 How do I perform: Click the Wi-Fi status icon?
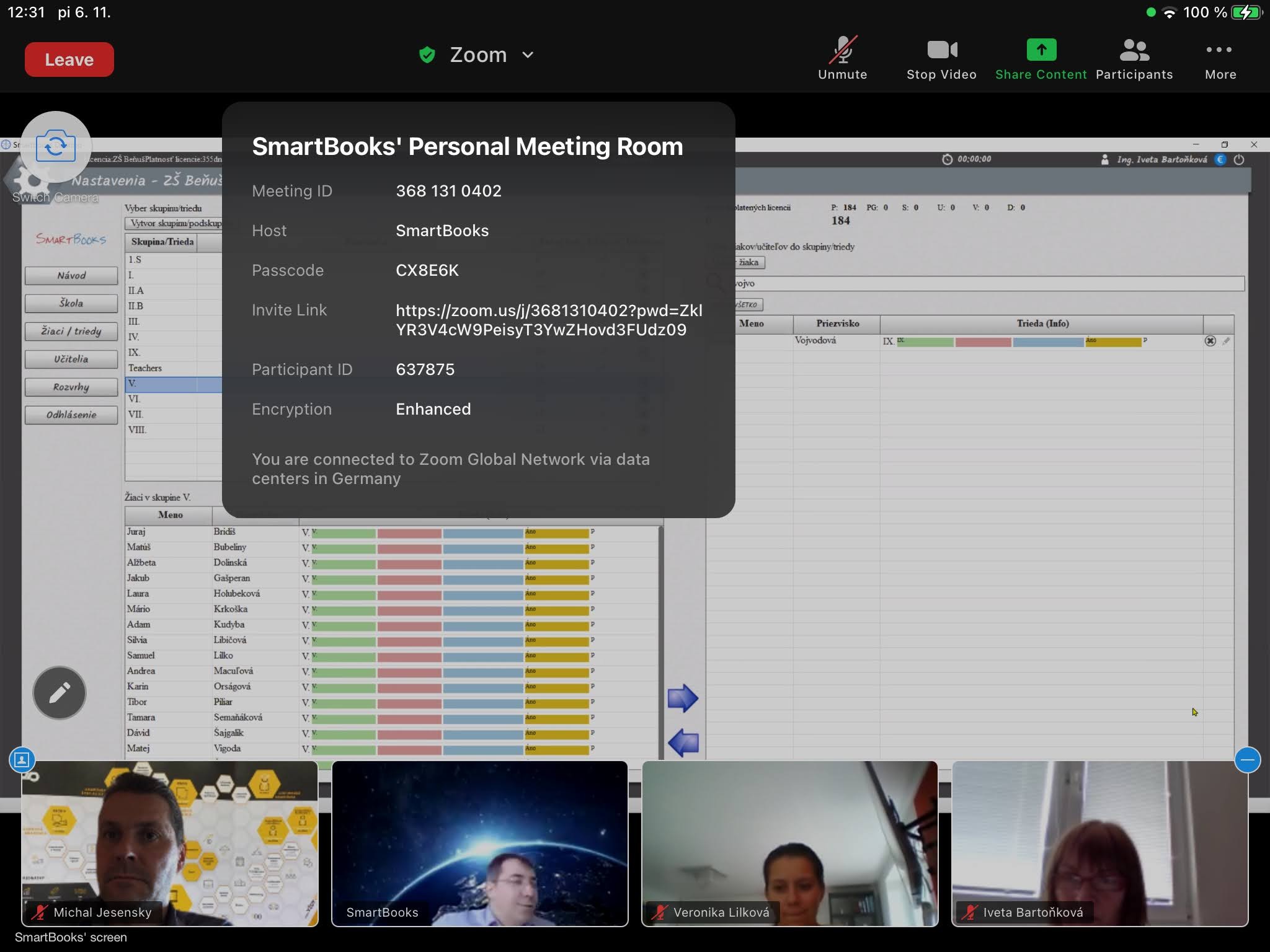pos(1170,12)
